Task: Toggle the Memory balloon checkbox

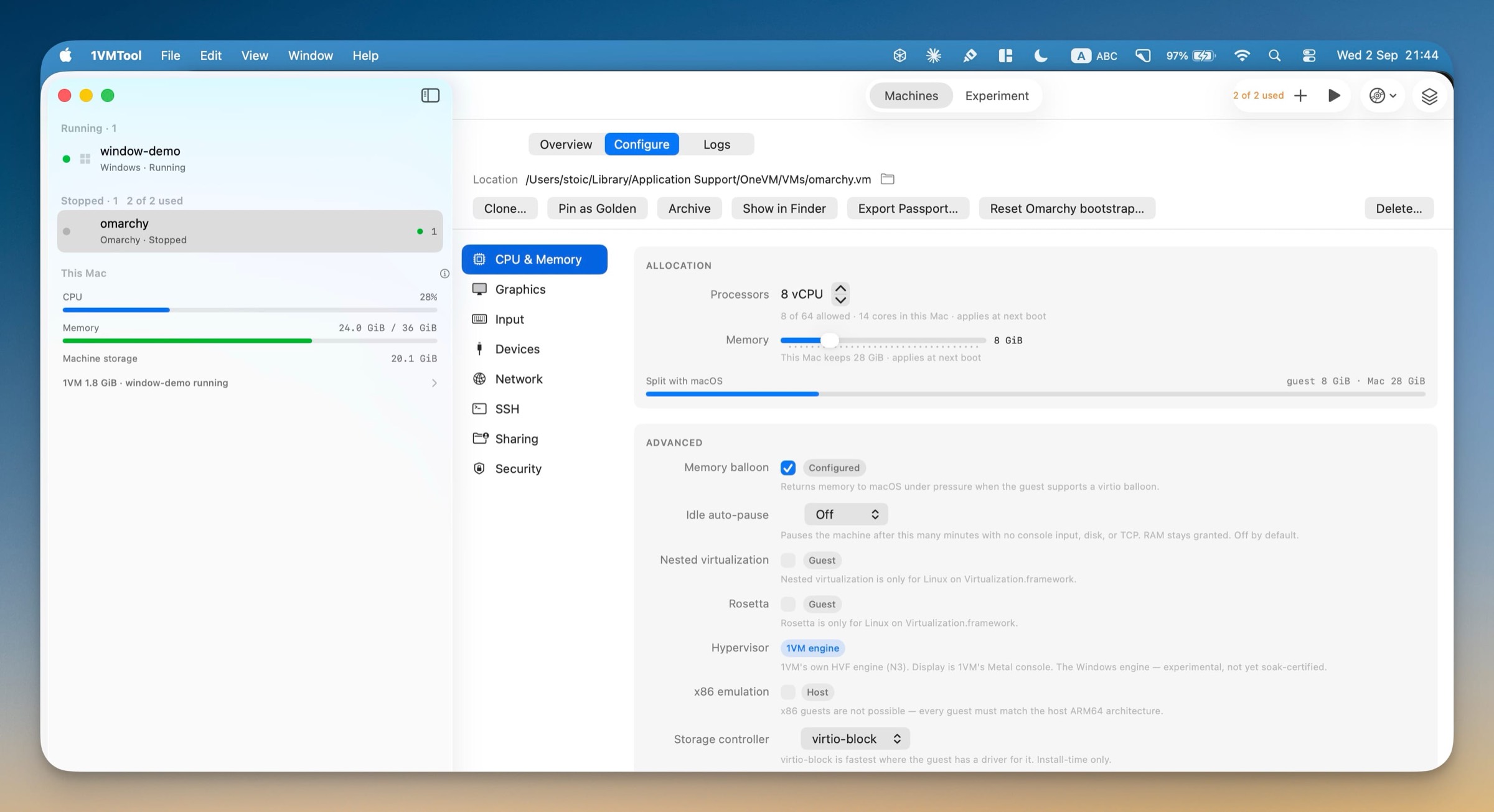Action: coord(787,467)
